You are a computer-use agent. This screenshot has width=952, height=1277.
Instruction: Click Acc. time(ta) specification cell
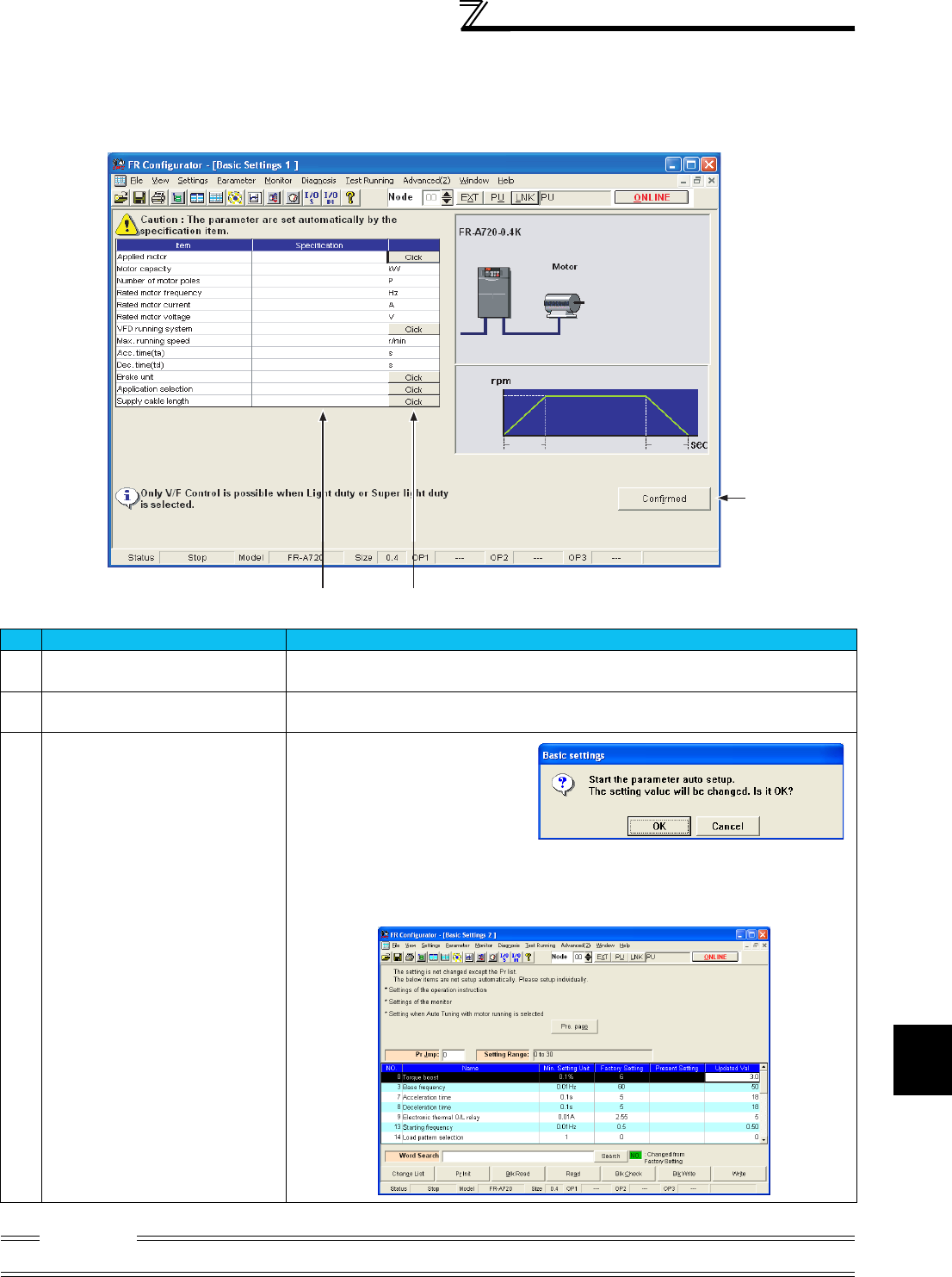(x=320, y=353)
